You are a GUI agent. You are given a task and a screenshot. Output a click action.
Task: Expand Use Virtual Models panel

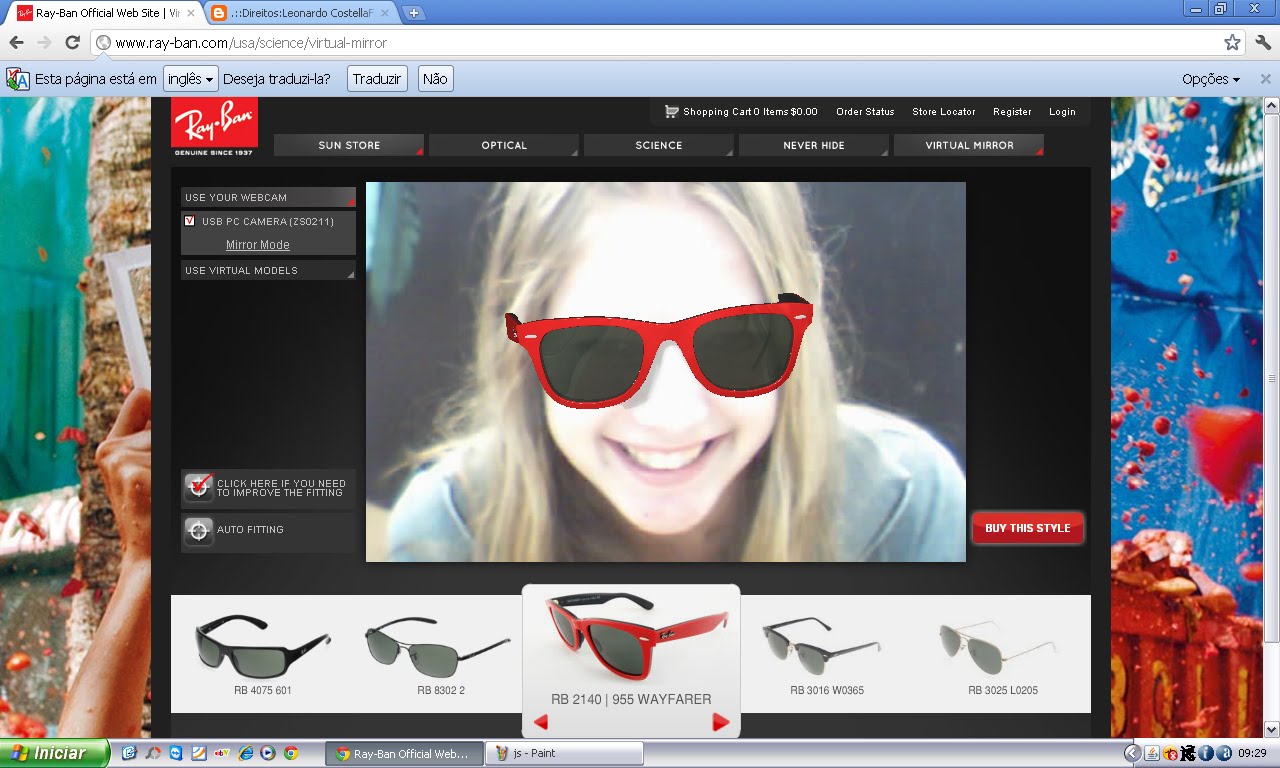(x=268, y=270)
